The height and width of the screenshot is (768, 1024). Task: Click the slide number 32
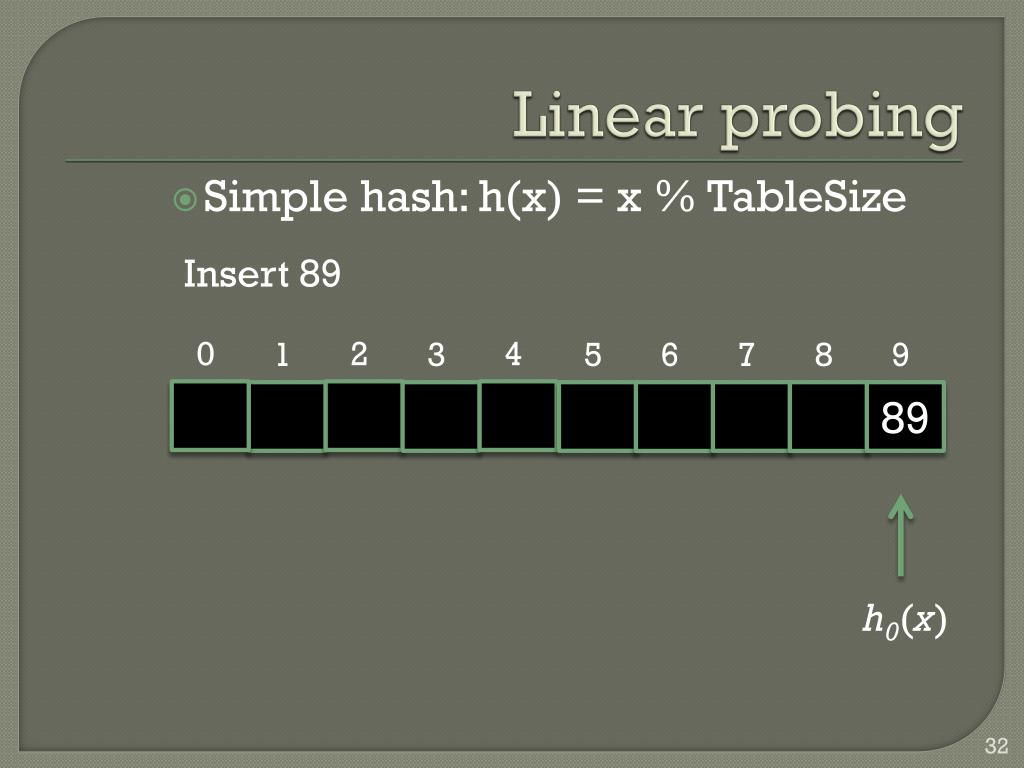[x=997, y=745]
